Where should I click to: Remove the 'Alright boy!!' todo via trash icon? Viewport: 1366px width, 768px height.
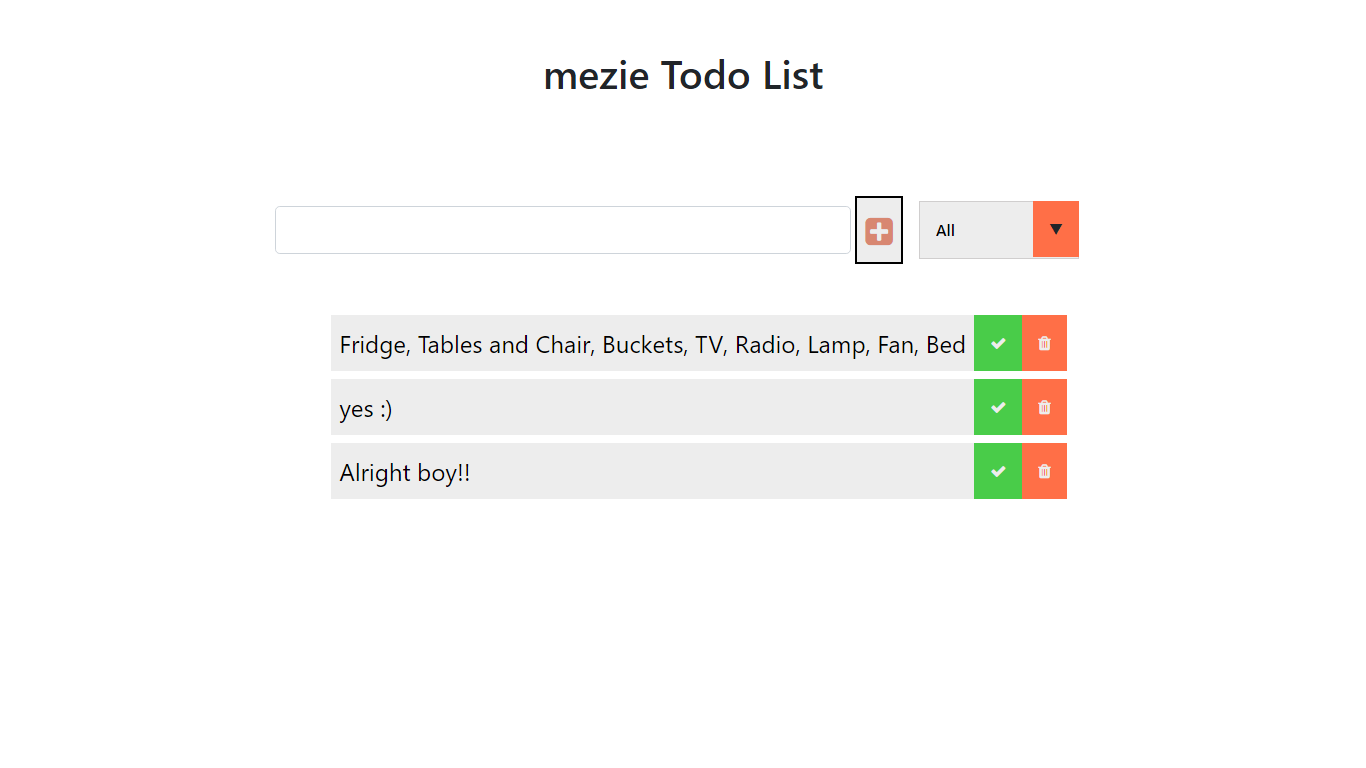(x=1044, y=471)
